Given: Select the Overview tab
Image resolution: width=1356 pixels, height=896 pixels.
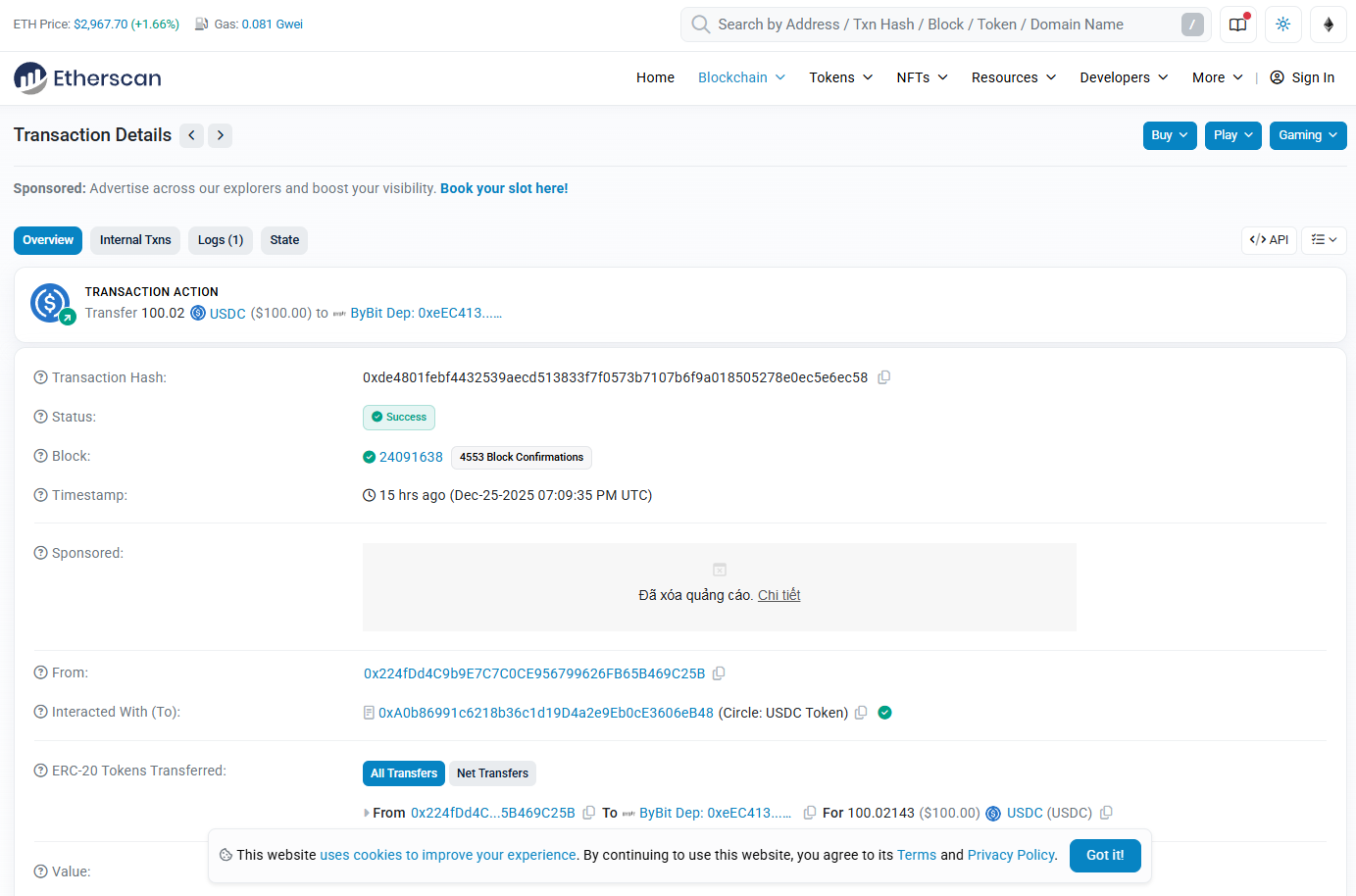Looking at the screenshot, I should [48, 240].
